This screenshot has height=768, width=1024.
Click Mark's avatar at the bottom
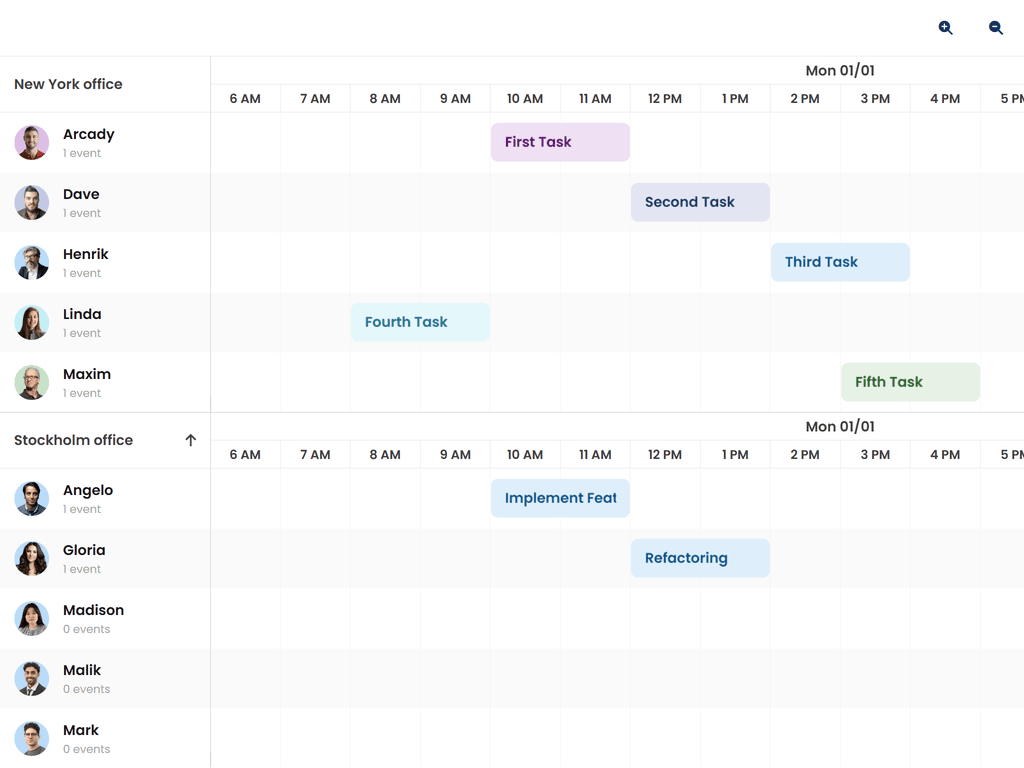point(31,738)
